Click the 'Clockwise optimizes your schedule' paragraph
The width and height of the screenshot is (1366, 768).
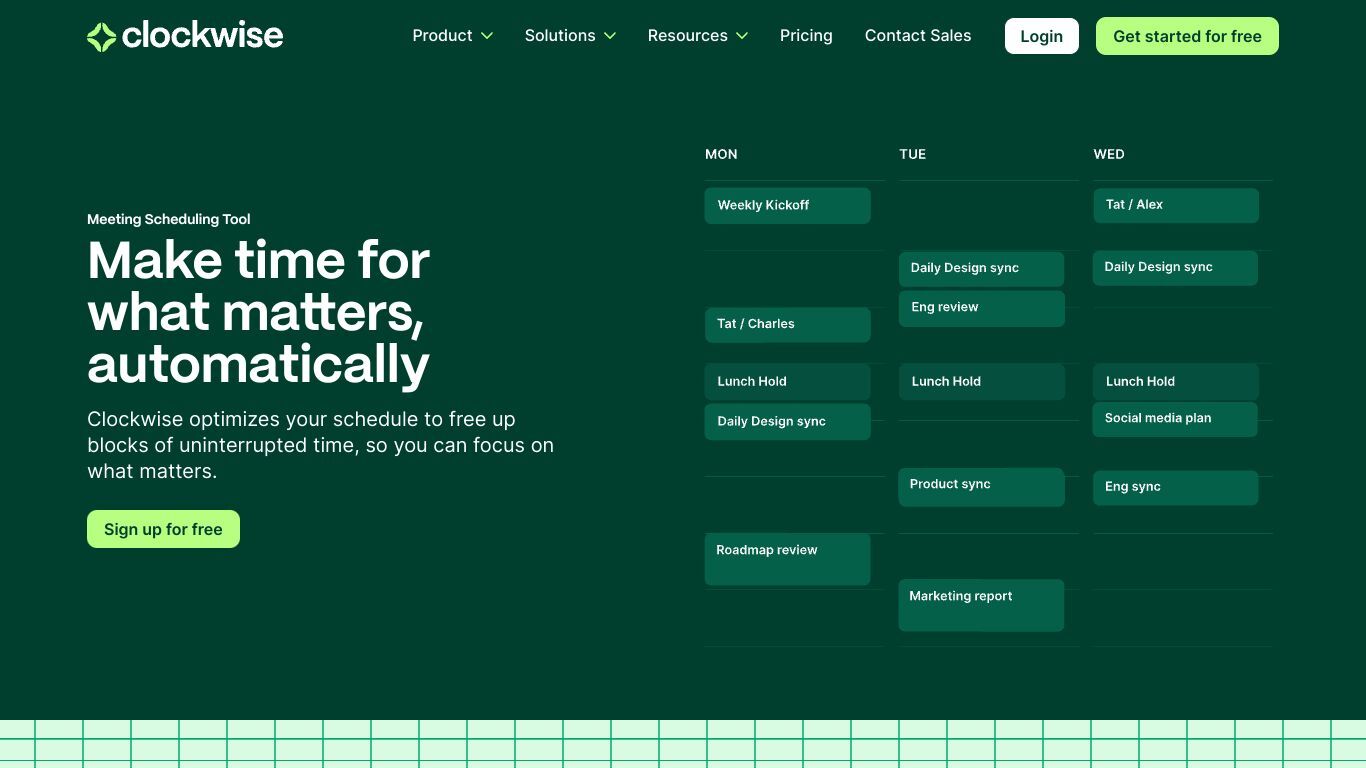pos(320,445)
